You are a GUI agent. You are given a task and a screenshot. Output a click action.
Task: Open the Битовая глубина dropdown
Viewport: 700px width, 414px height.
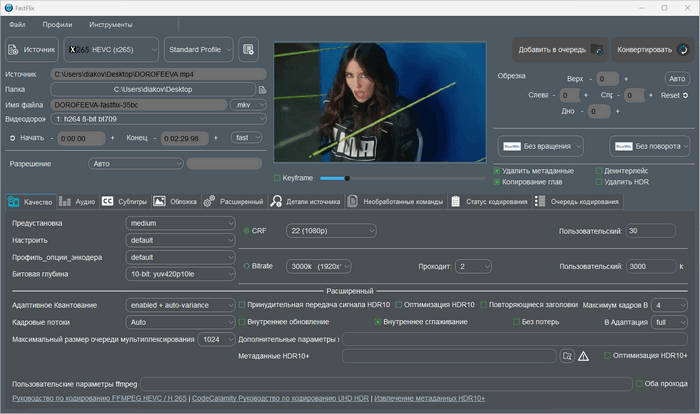click(180, 274)
